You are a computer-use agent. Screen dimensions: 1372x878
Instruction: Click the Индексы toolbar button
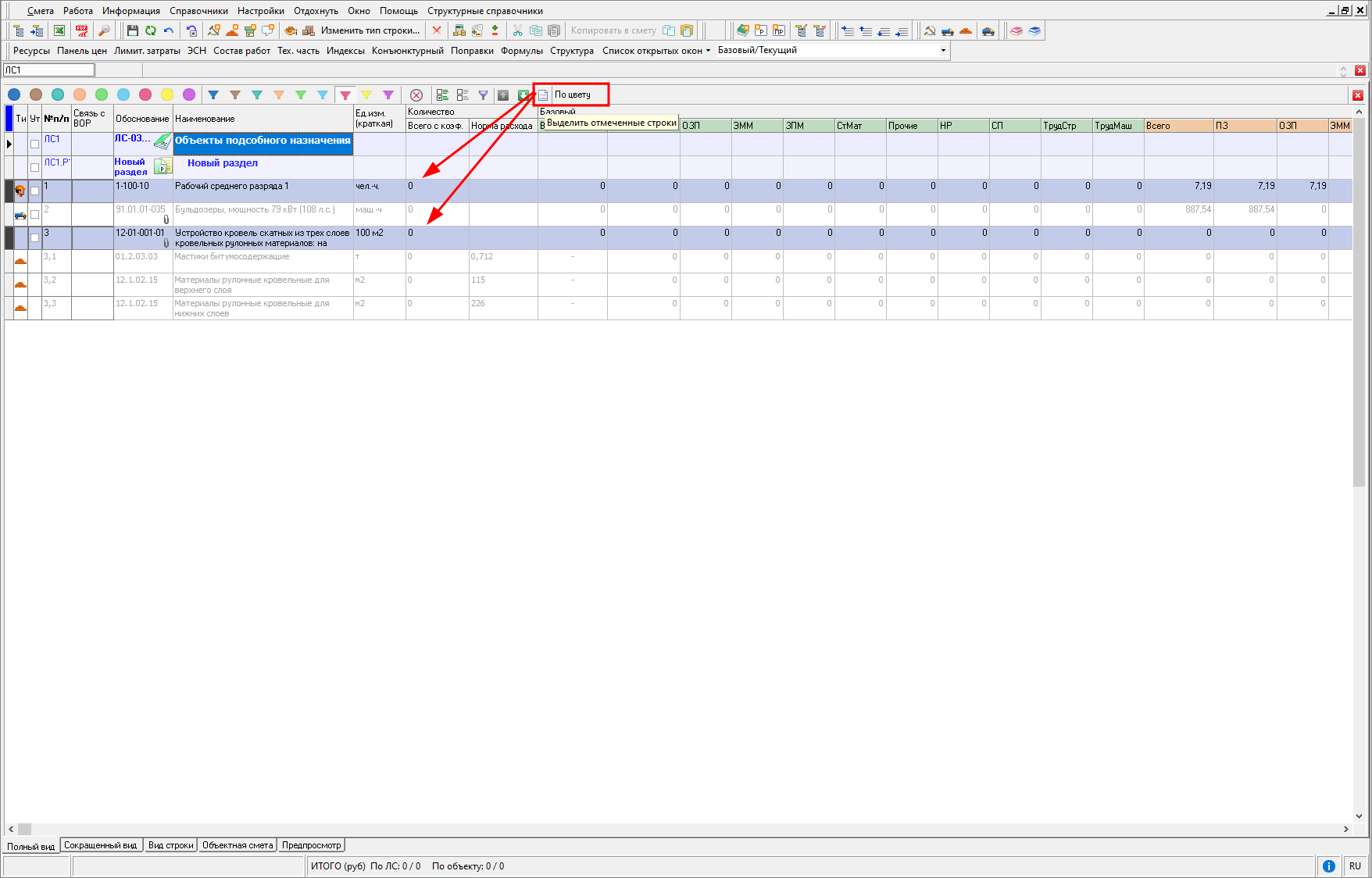(x=345, y=51)
